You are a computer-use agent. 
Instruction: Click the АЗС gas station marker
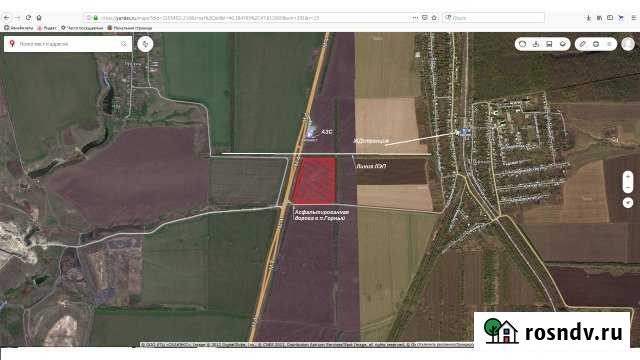tap(311, 132)
